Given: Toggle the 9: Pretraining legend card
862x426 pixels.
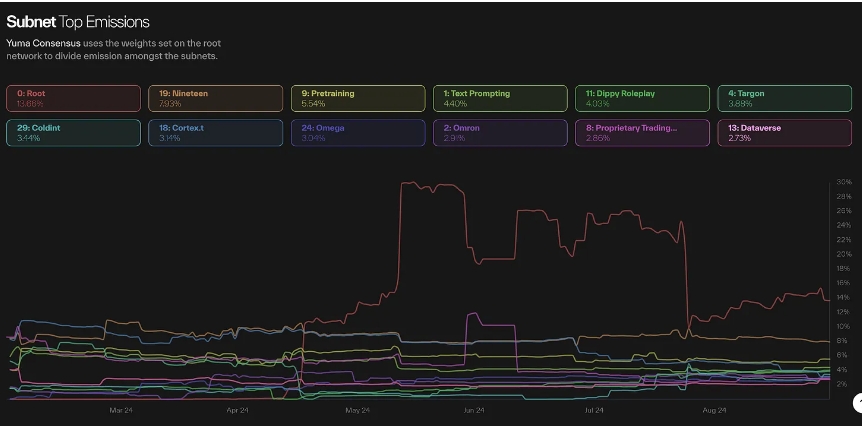Looking at the screenshot, I should 358,98.
